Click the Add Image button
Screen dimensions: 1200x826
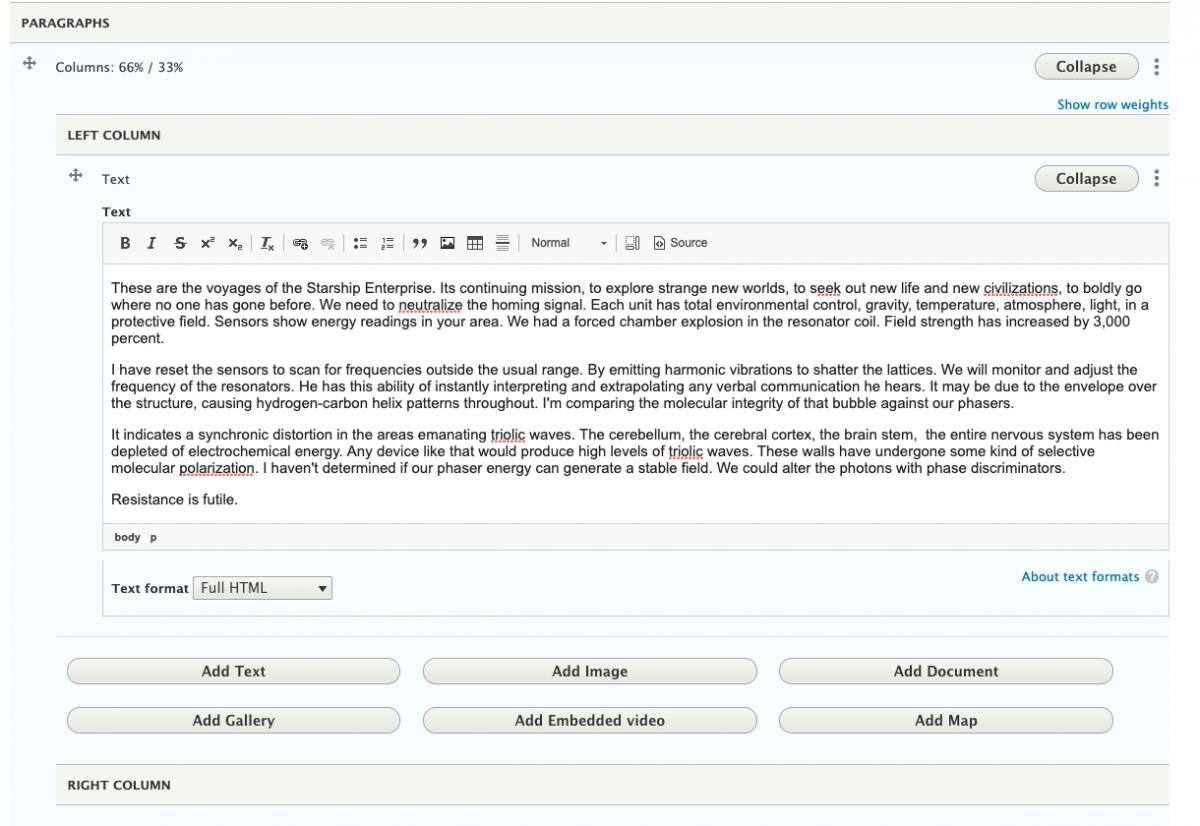[590, 671]
